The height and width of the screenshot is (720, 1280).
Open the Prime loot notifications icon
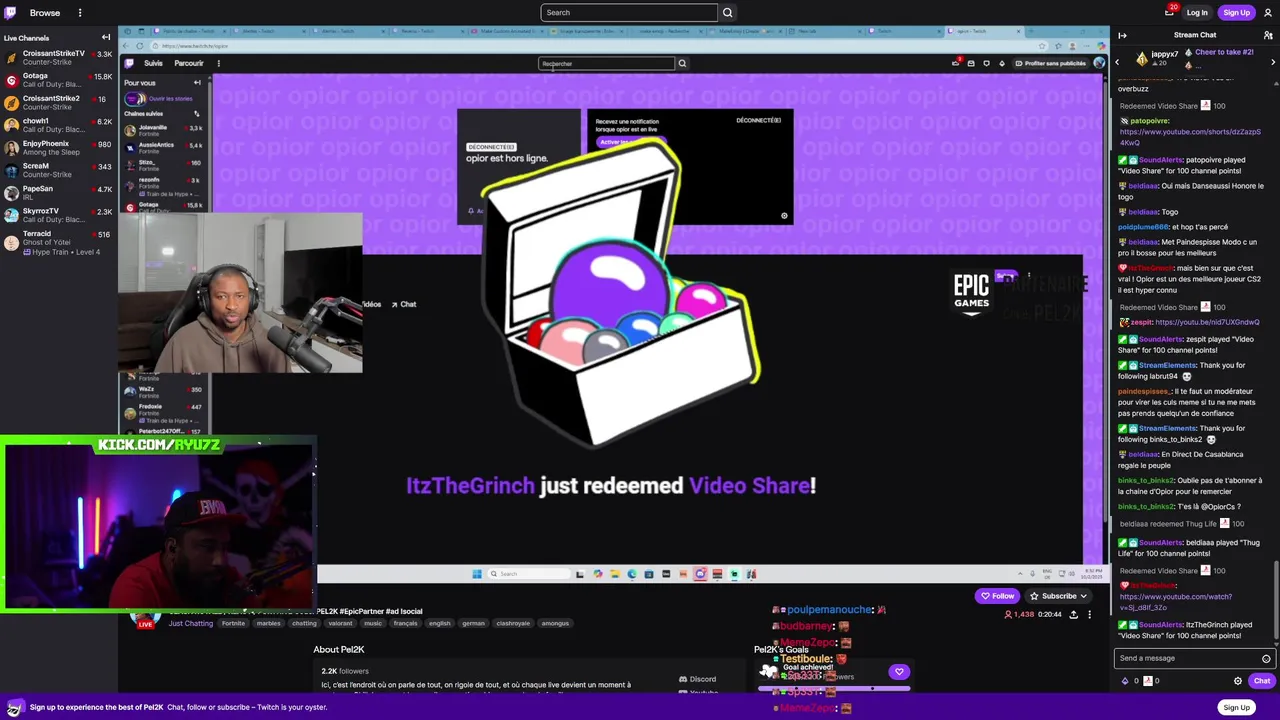tap(1169, 12)
